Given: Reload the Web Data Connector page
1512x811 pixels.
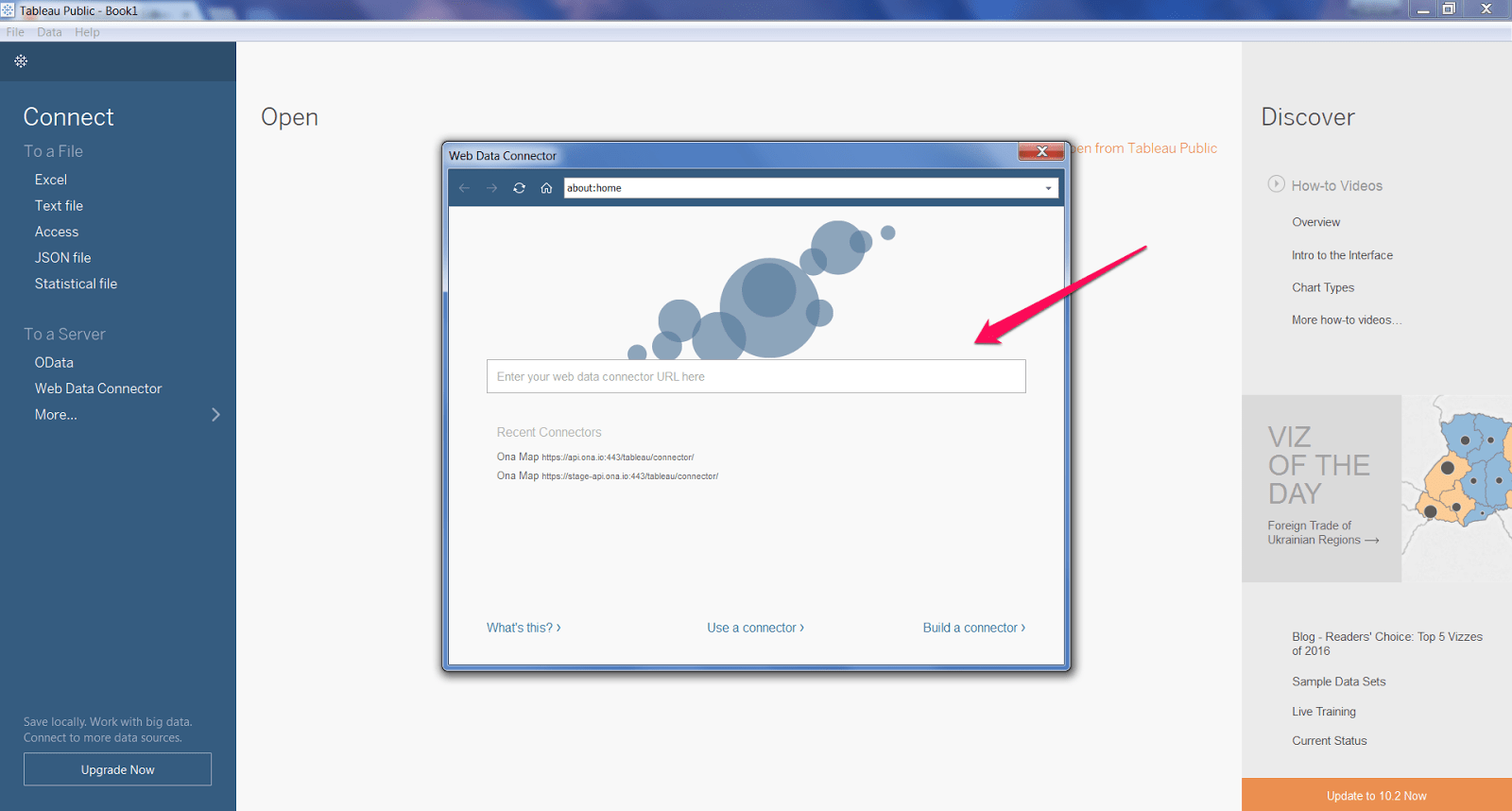Looking at the screenshot, I should click(519, 188).
